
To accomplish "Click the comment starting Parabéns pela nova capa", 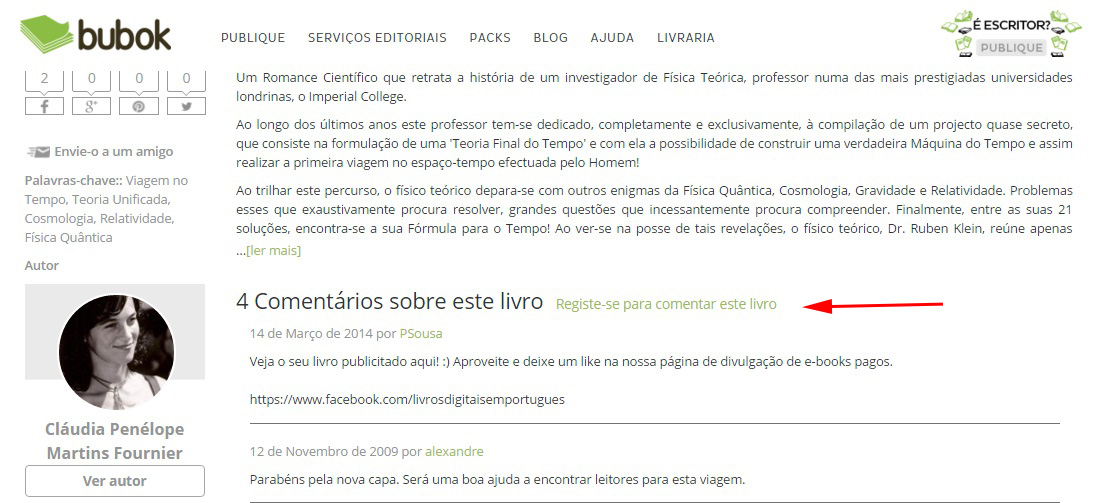I will (x=497, y=479).
